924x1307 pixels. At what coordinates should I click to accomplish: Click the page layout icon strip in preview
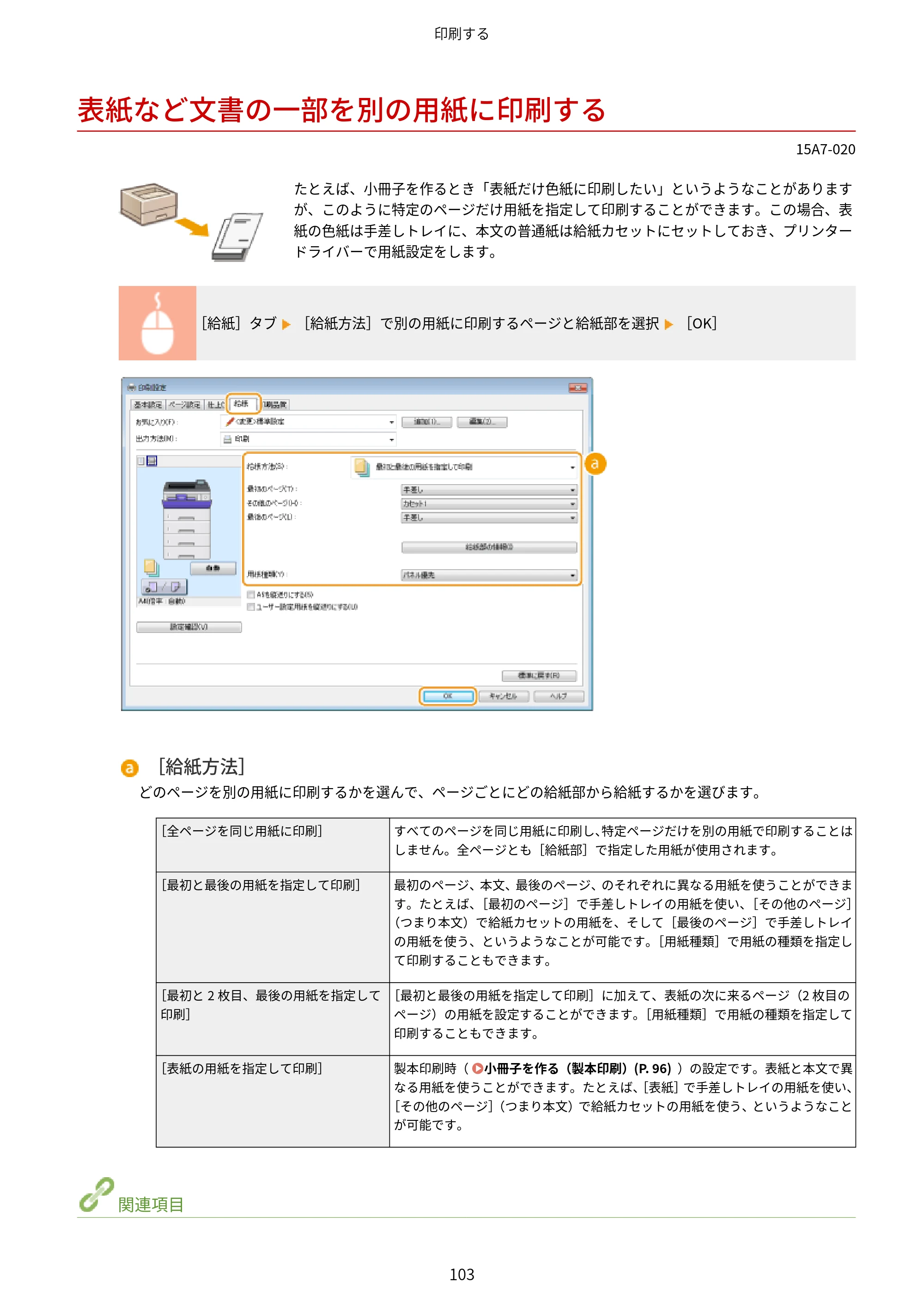pos(164,586)
